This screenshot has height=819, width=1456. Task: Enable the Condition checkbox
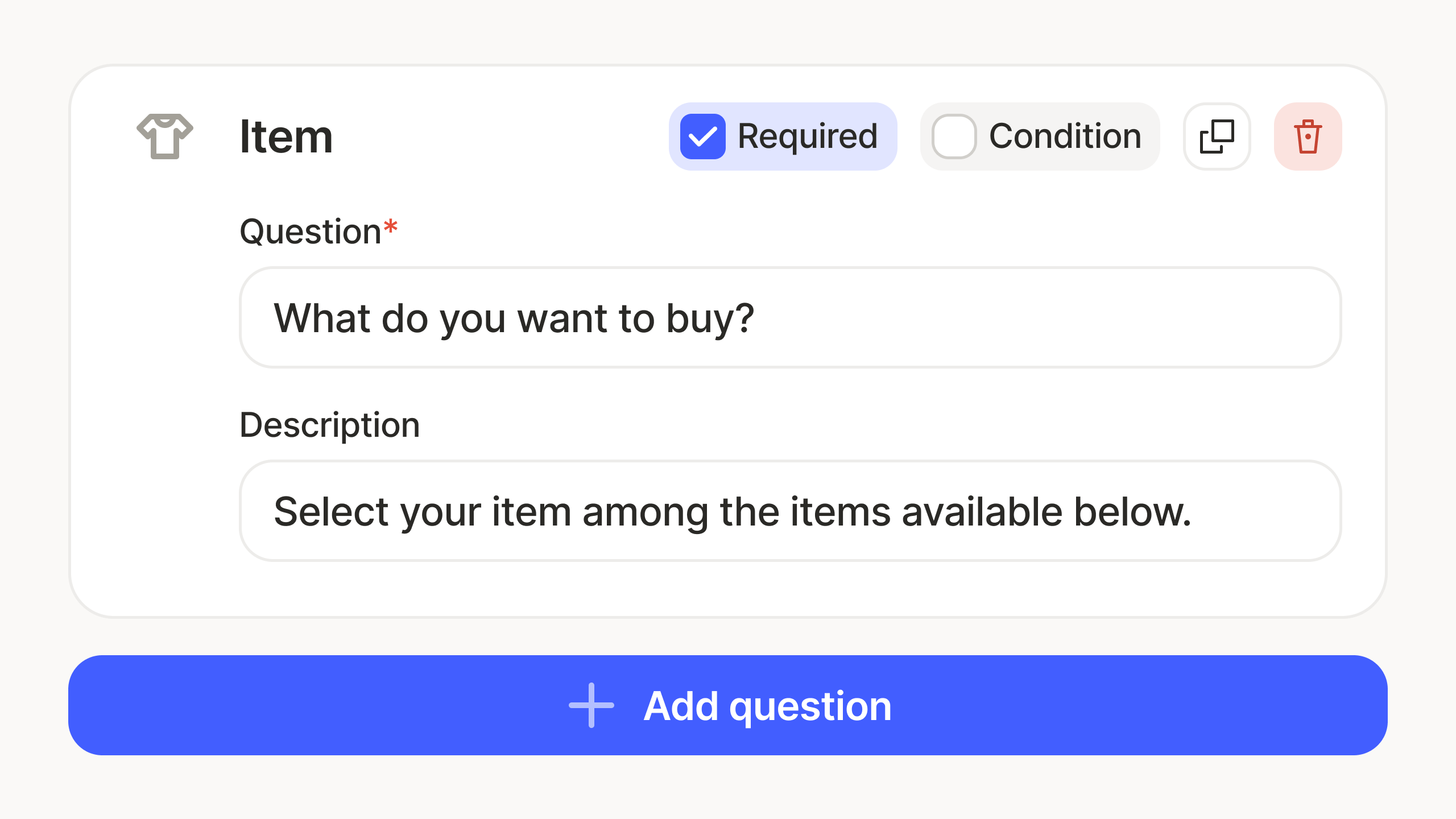(x=954, y=136)
